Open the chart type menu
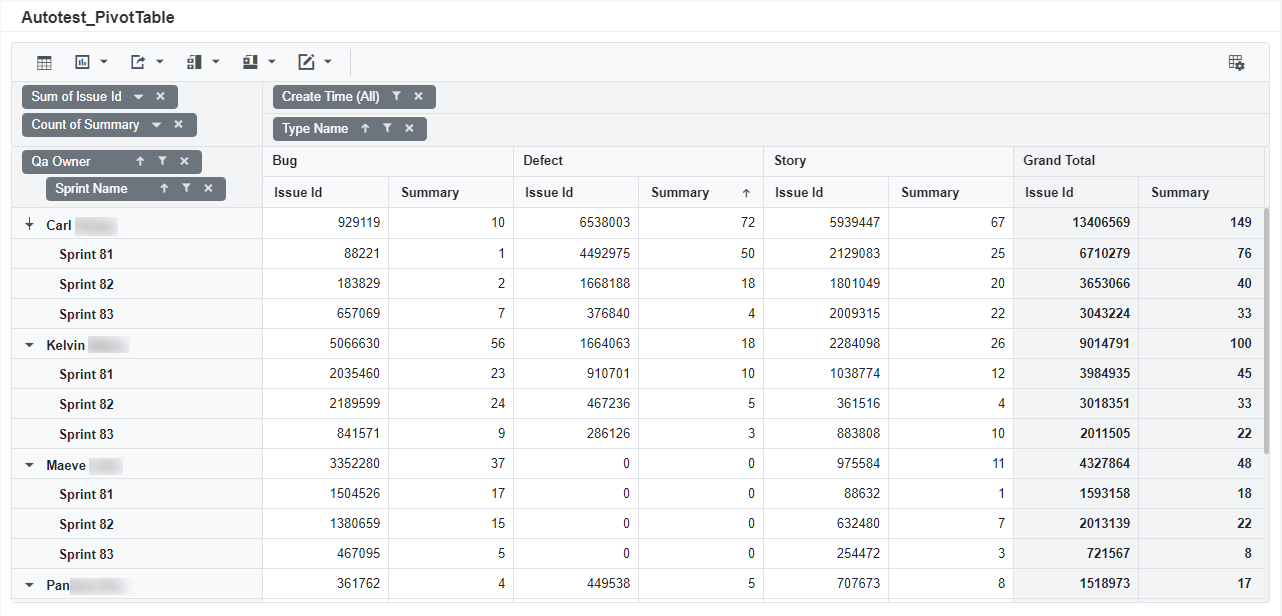The height and width of the screenshot is (616, 1282). (91, 63)
